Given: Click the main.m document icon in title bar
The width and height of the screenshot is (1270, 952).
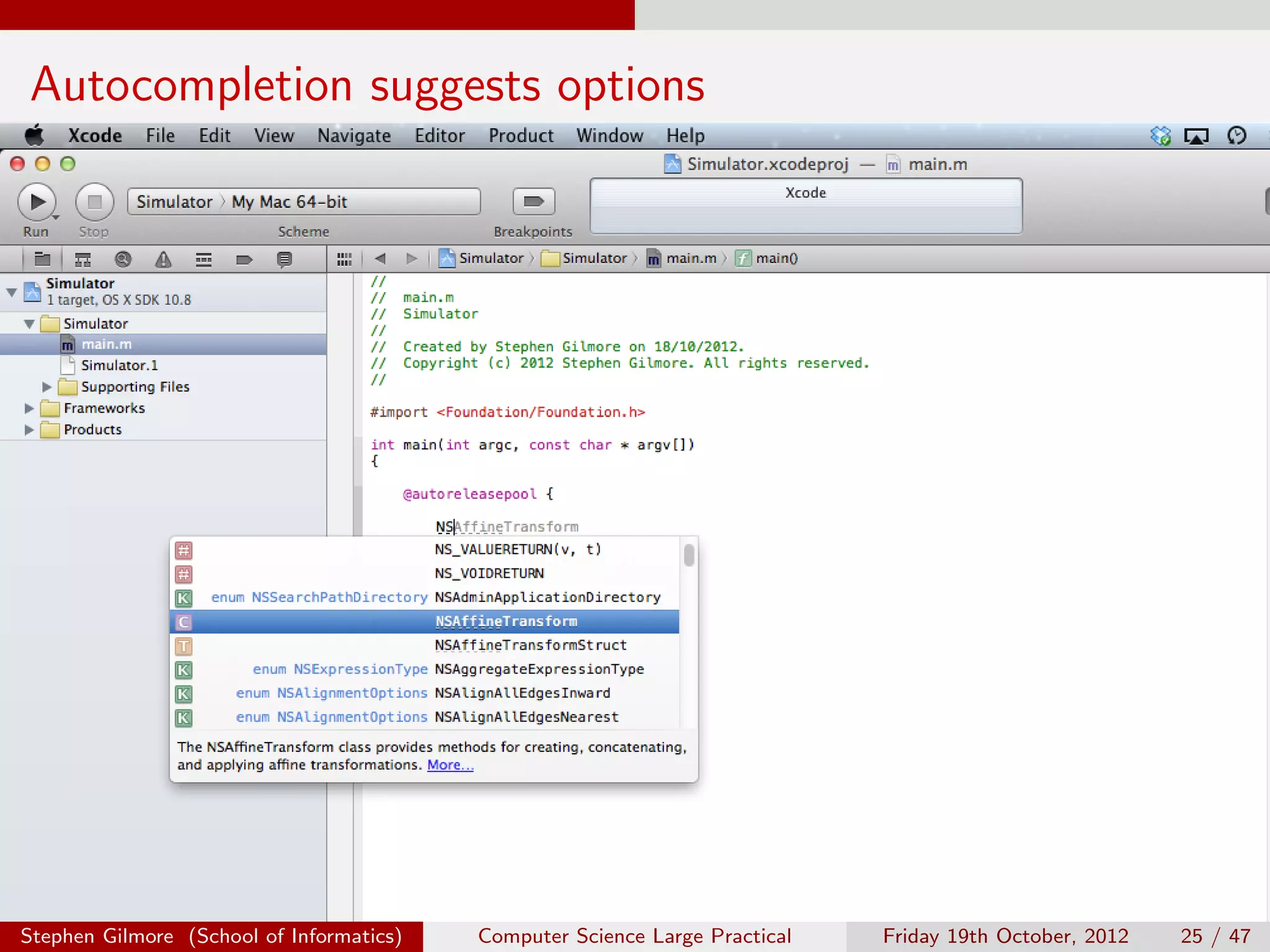Looking at the screenshot, I should [x=893, y=164].
